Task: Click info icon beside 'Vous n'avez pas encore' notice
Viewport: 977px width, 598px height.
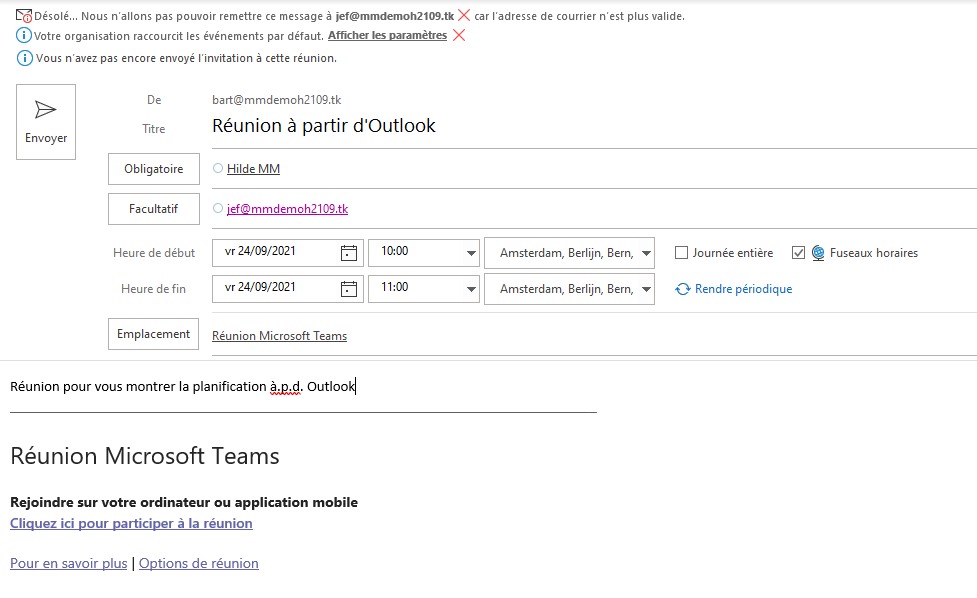Action: click(x=24, y=58)
